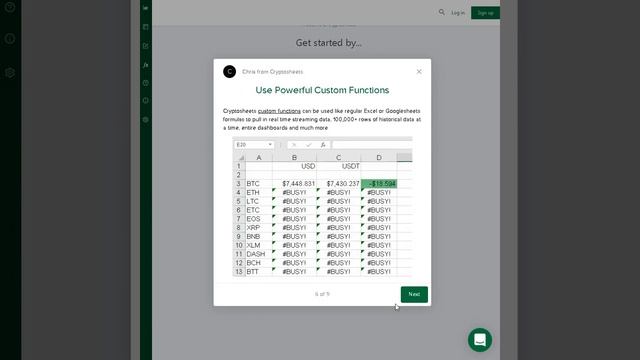Click the 'Get started by...' heading
The width and height of the screenshot is (640, 360).
[x=329, y=43]
